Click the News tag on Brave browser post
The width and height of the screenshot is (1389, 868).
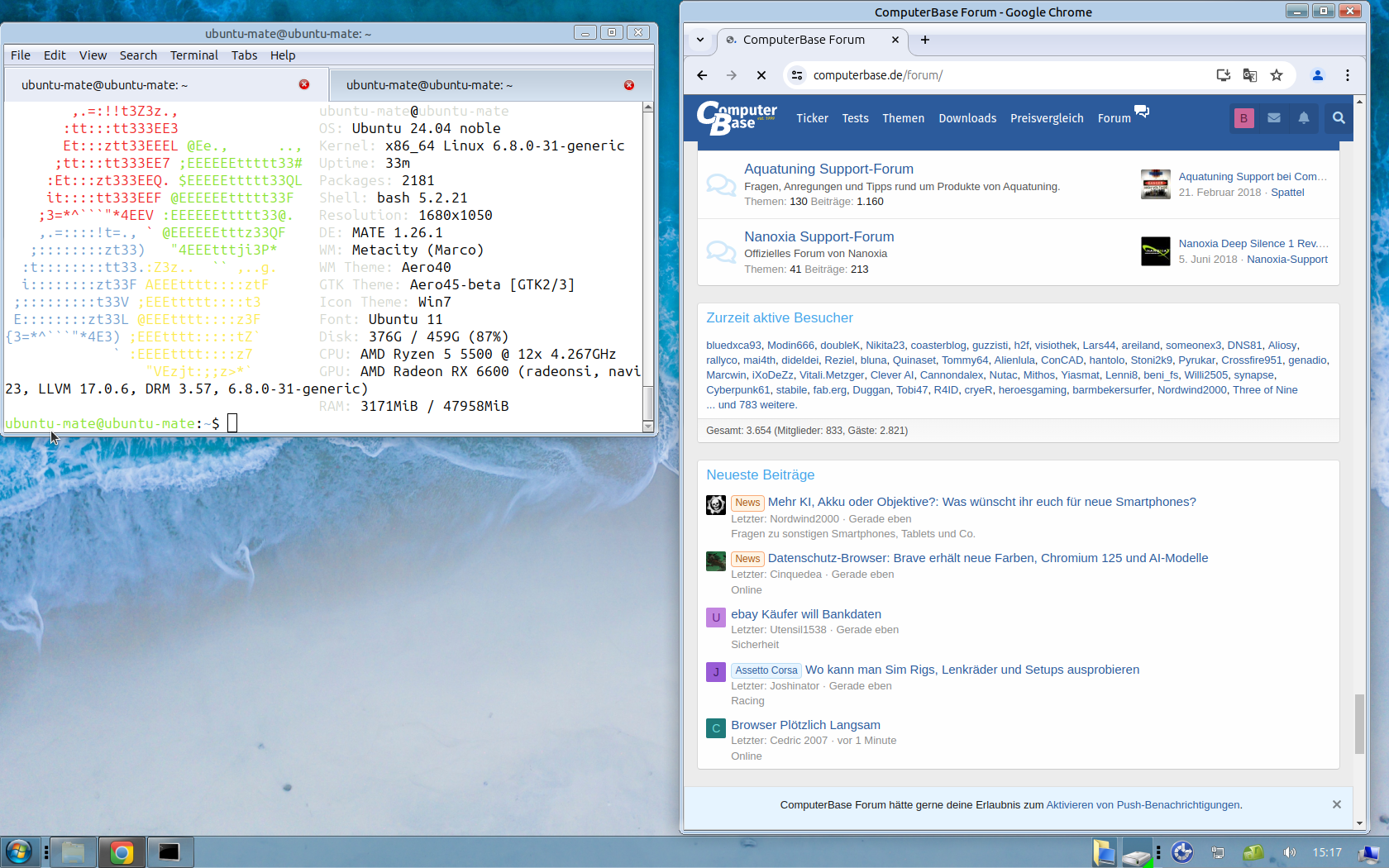coord(747,559)
